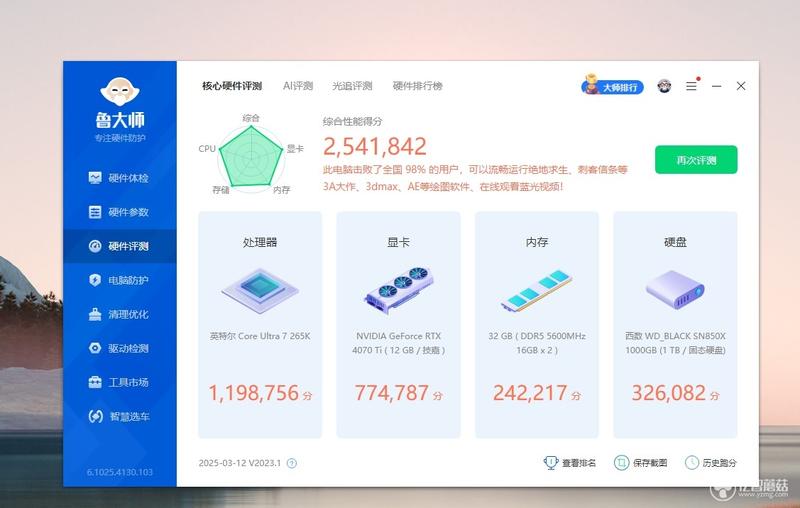
Task: Open the 处理器 card CPU image
Action: tap(260, 290)
